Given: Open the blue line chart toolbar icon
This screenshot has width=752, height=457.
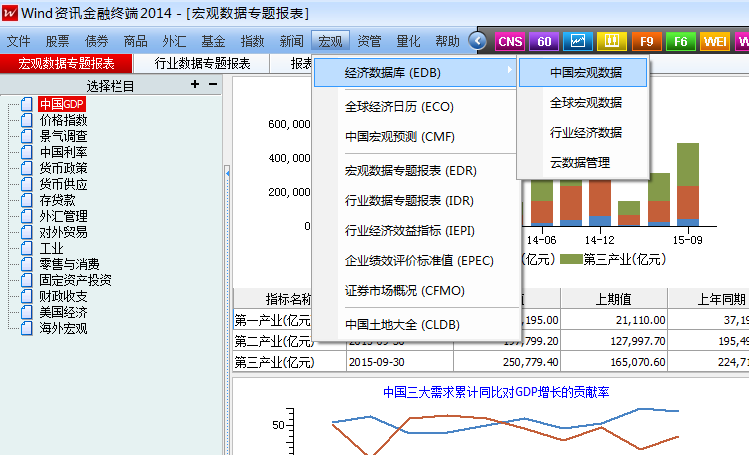Looking at the screenshot, I should [x=578, y=41].
